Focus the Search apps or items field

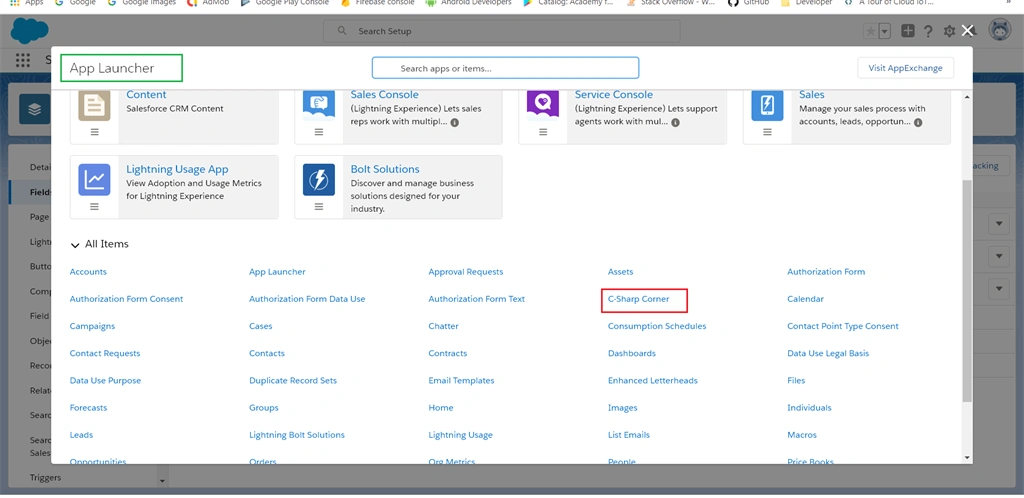[x=505, y=68]
